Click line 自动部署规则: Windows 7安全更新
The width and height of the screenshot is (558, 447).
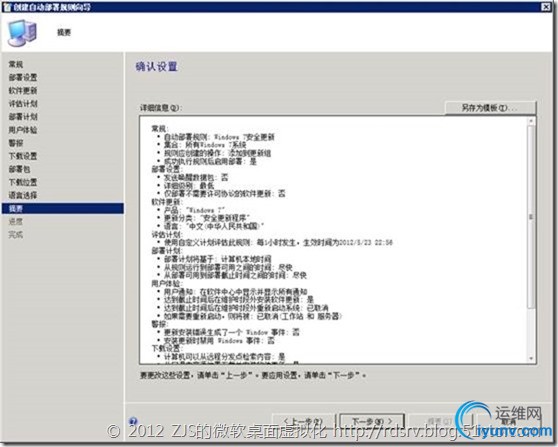click(x=219, y=137)
